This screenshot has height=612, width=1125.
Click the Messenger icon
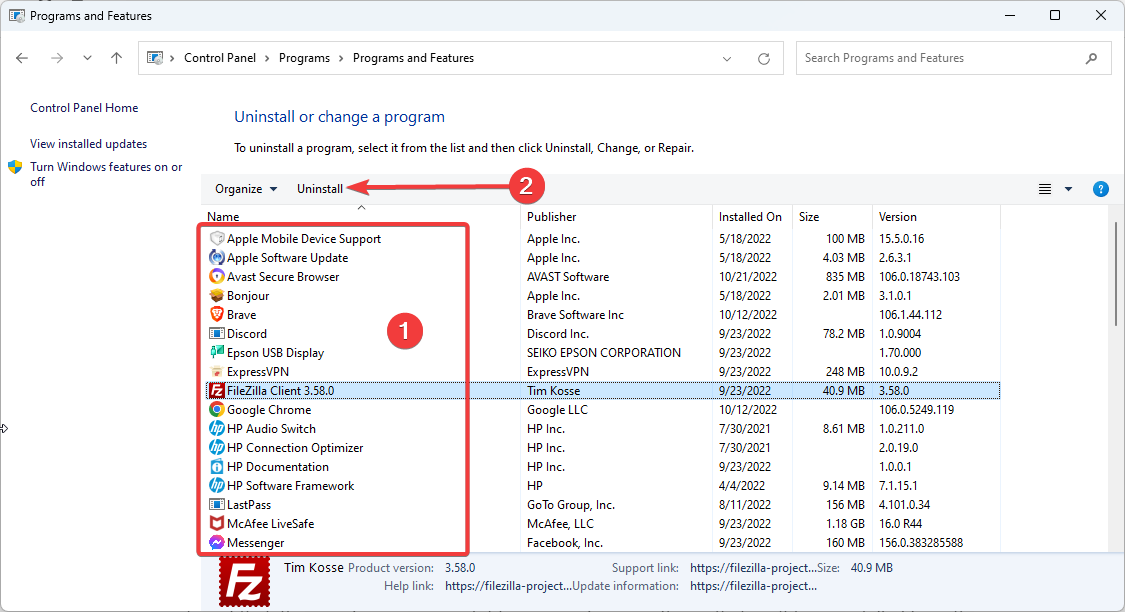pos(217,542)
